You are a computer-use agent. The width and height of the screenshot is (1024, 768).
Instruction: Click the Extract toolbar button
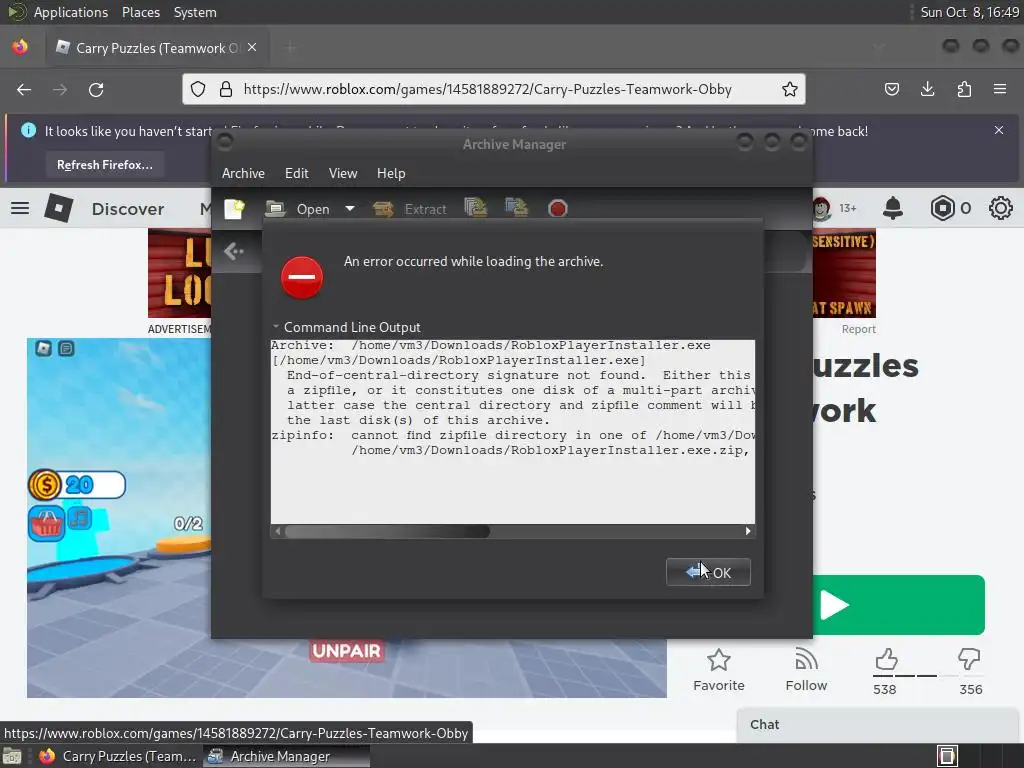click(410, 209)
